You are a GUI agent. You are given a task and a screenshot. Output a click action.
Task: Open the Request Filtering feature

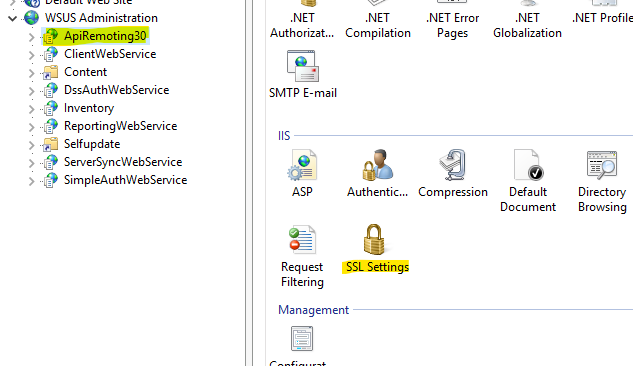(302, 256)
